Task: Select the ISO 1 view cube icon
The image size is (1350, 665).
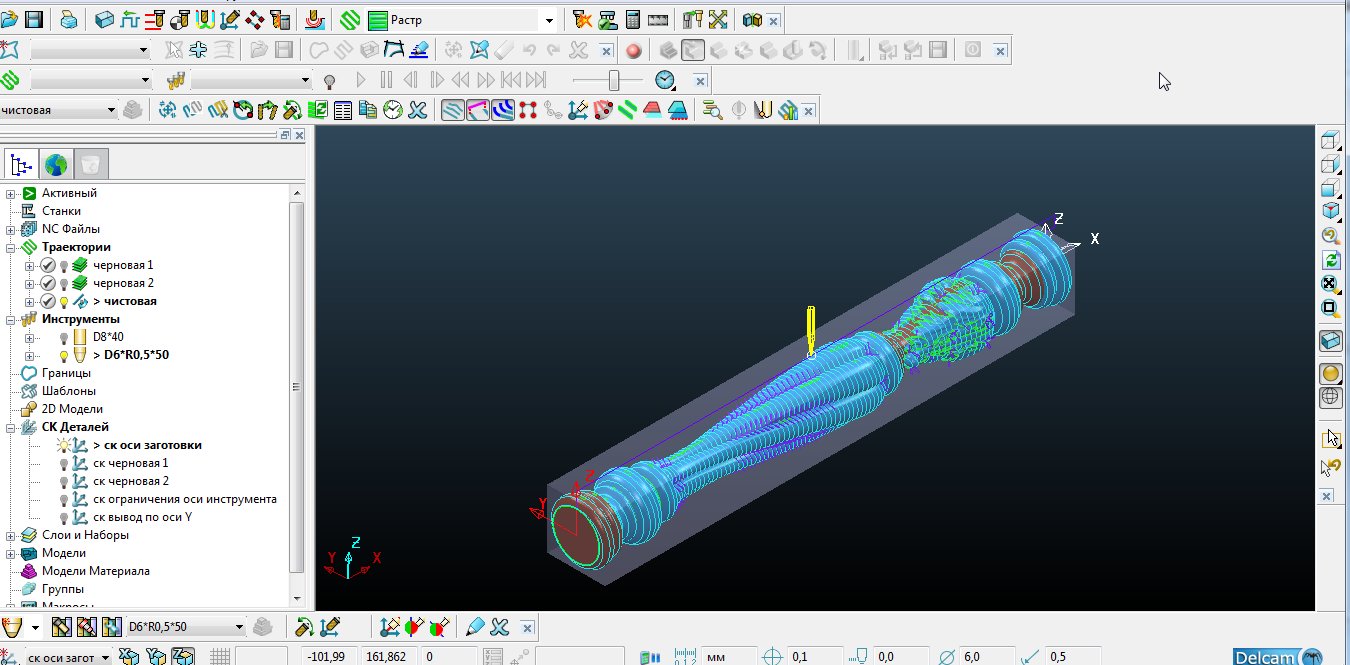Action: click(1330, 211)
